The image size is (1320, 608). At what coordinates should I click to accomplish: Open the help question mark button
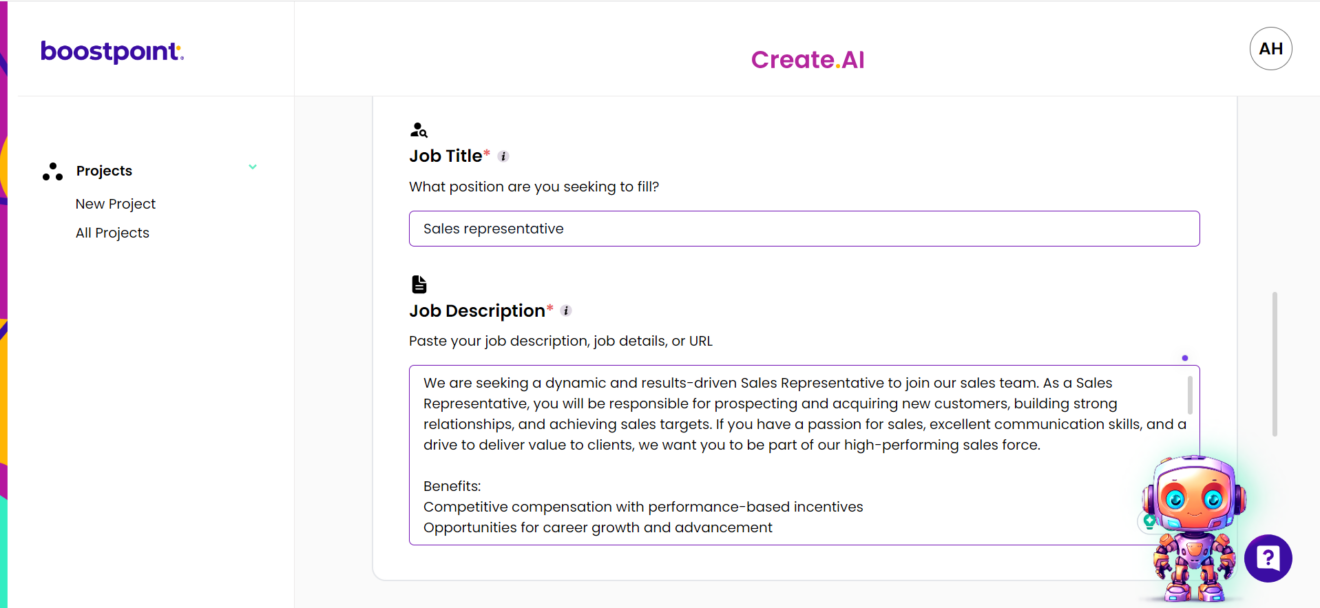[1268, 558]
